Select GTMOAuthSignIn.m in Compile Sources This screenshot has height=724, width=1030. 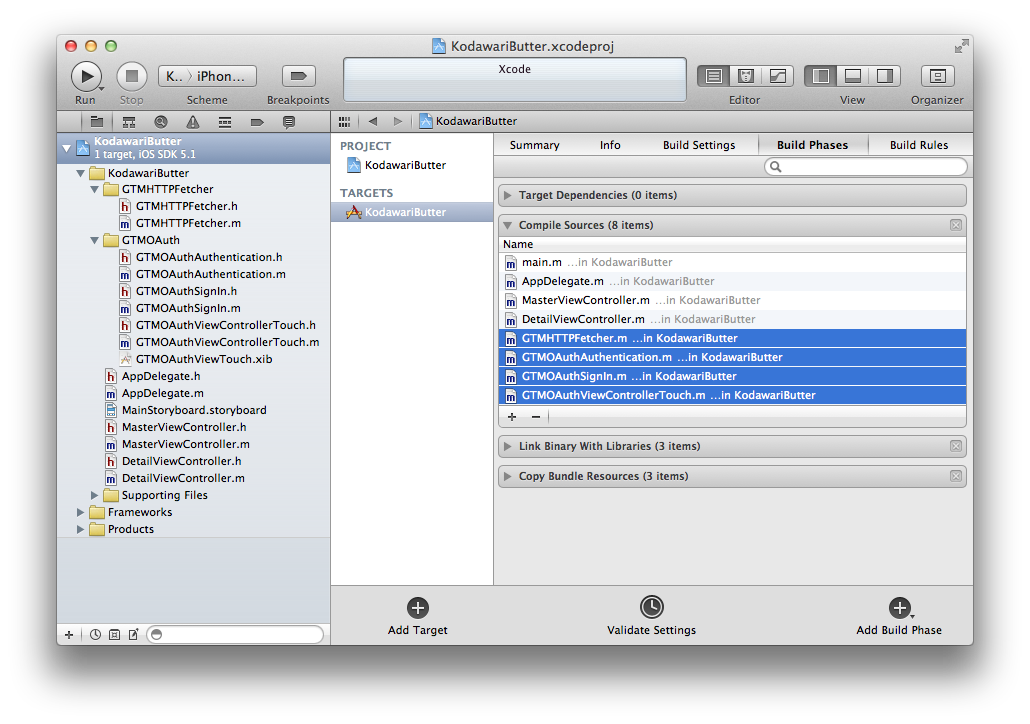pyautogui.click(x=732, y=376)
